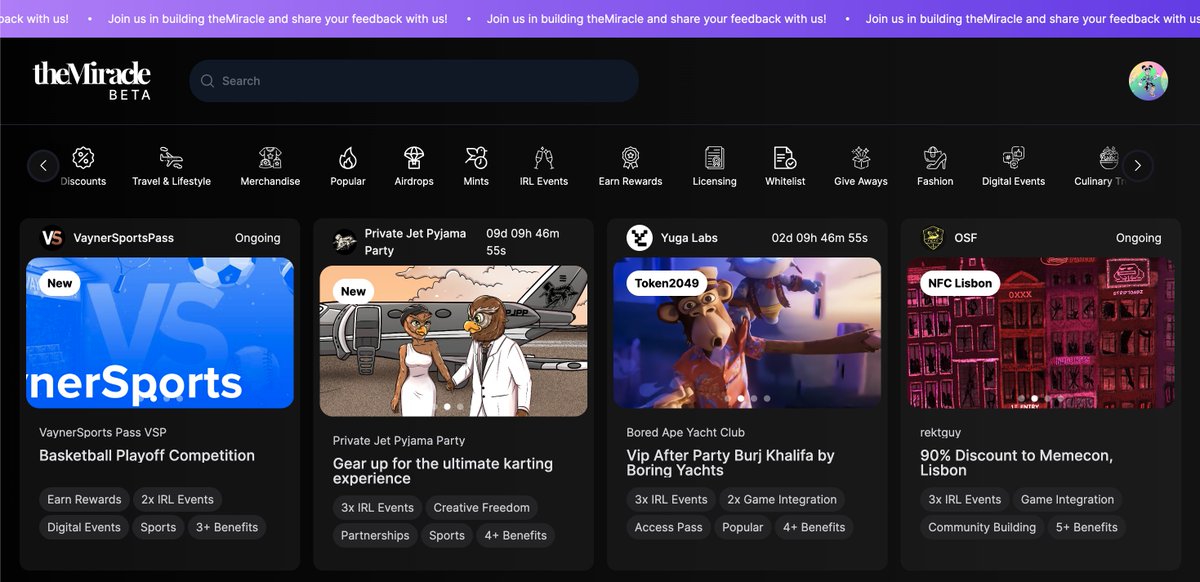Click the Private Jet Pyjama Party logo
1200x582 pixels.
pyautogui.click(x=346, y=242)
